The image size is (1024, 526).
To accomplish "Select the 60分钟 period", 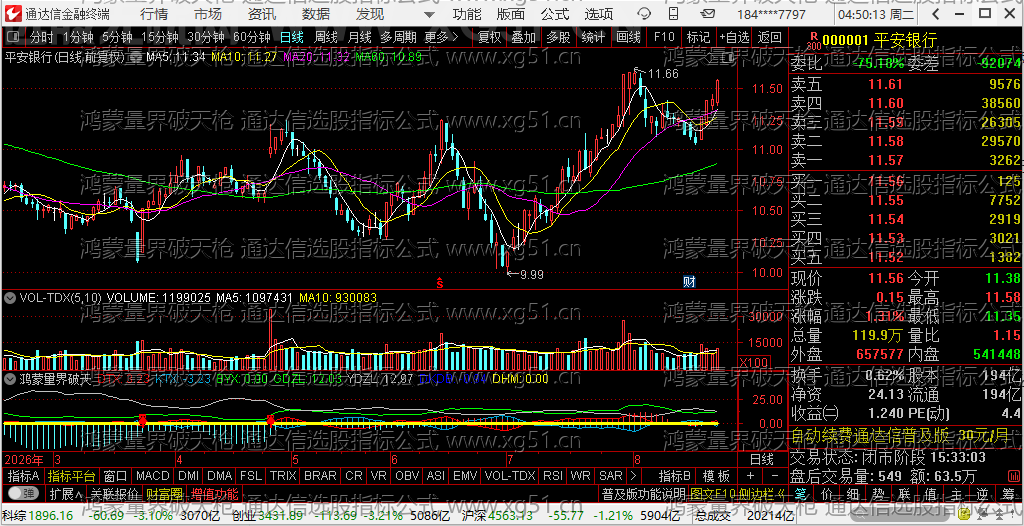I will pyautogui.click(x=251, y=37).
